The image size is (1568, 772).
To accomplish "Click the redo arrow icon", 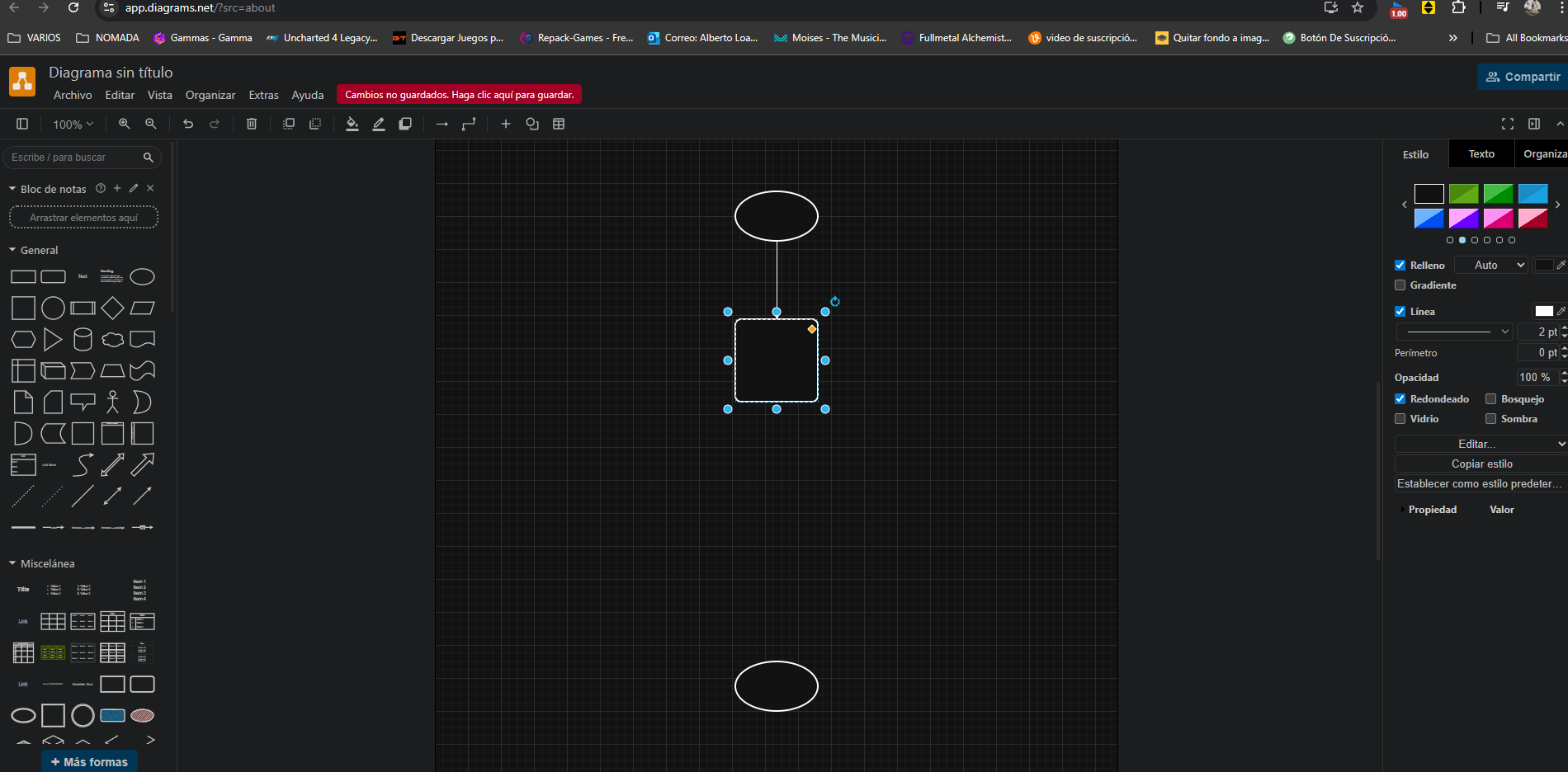I will (x=215, y=124).
